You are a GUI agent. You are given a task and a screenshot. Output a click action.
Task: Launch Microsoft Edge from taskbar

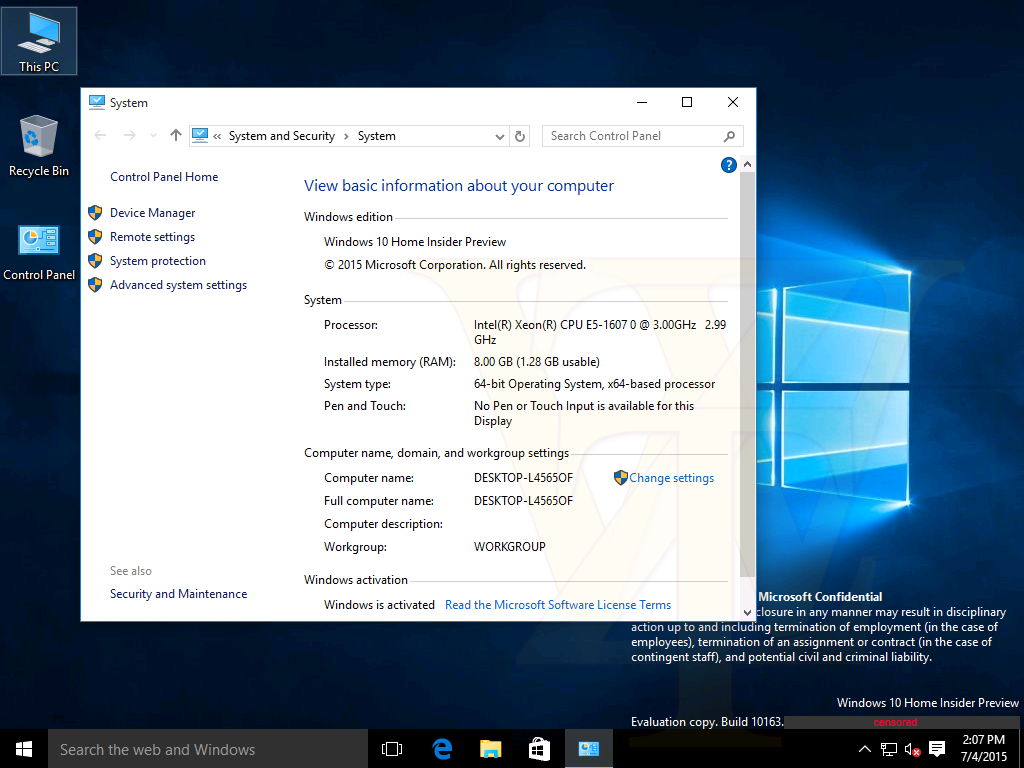442,749
